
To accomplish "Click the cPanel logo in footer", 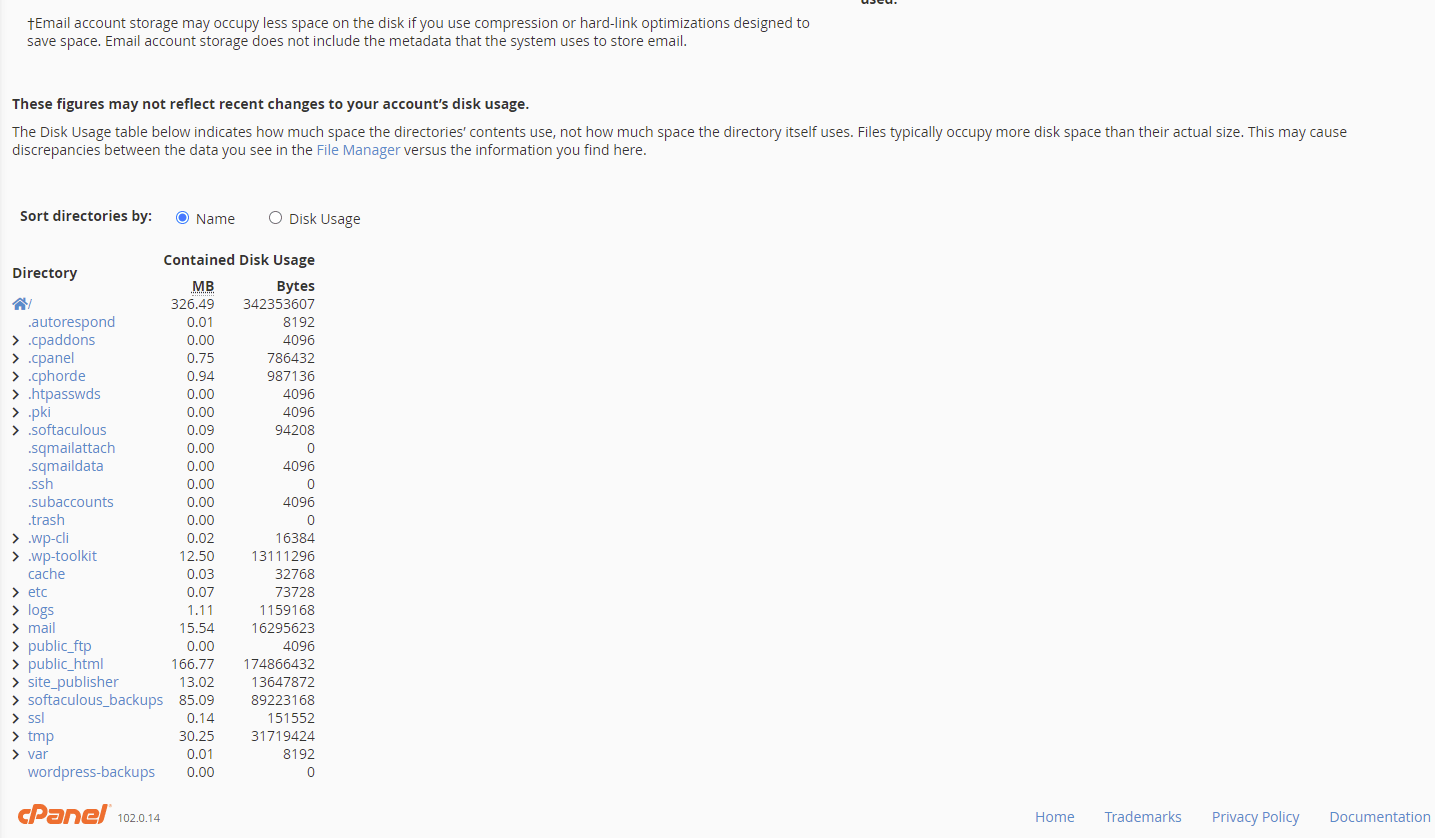I will point(64,815).
